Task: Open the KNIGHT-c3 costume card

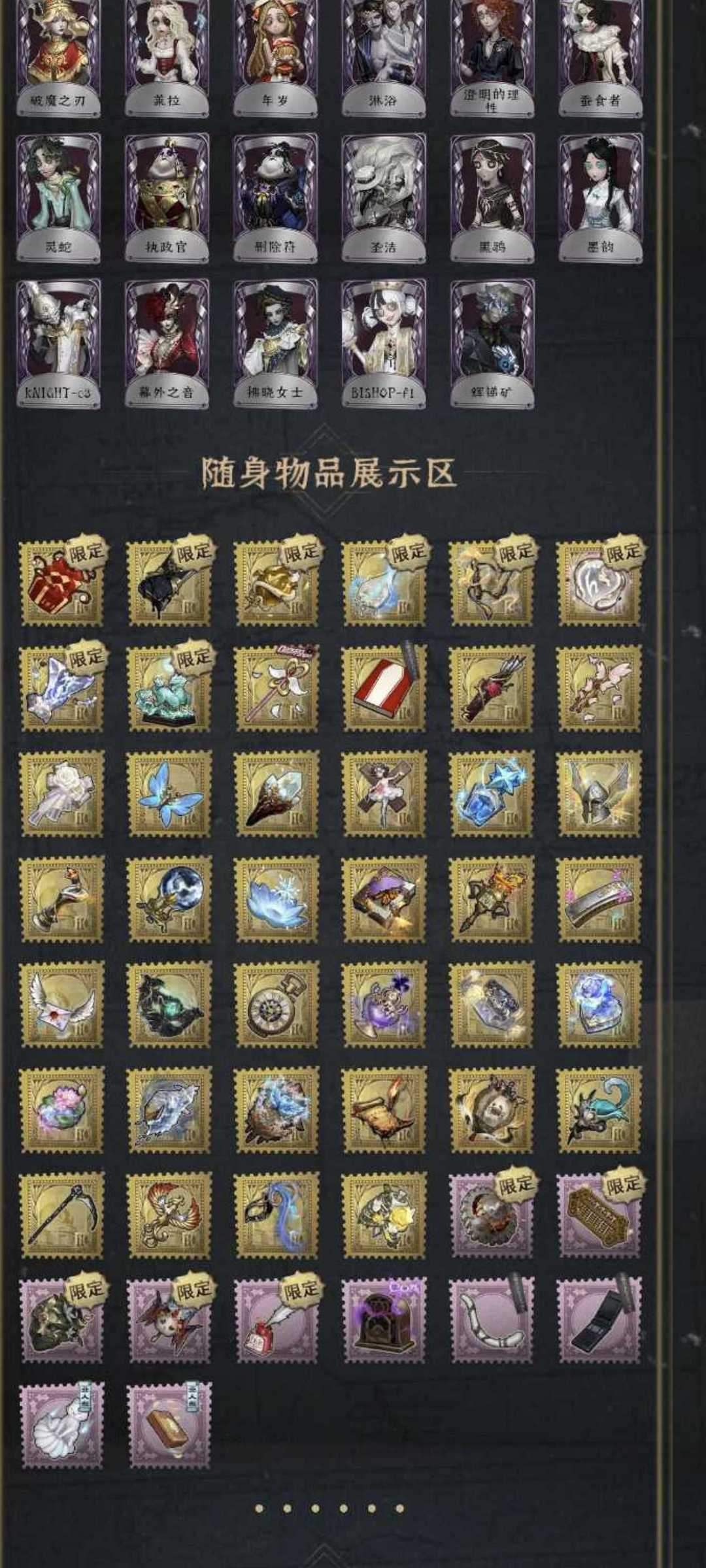Action: 58,344
